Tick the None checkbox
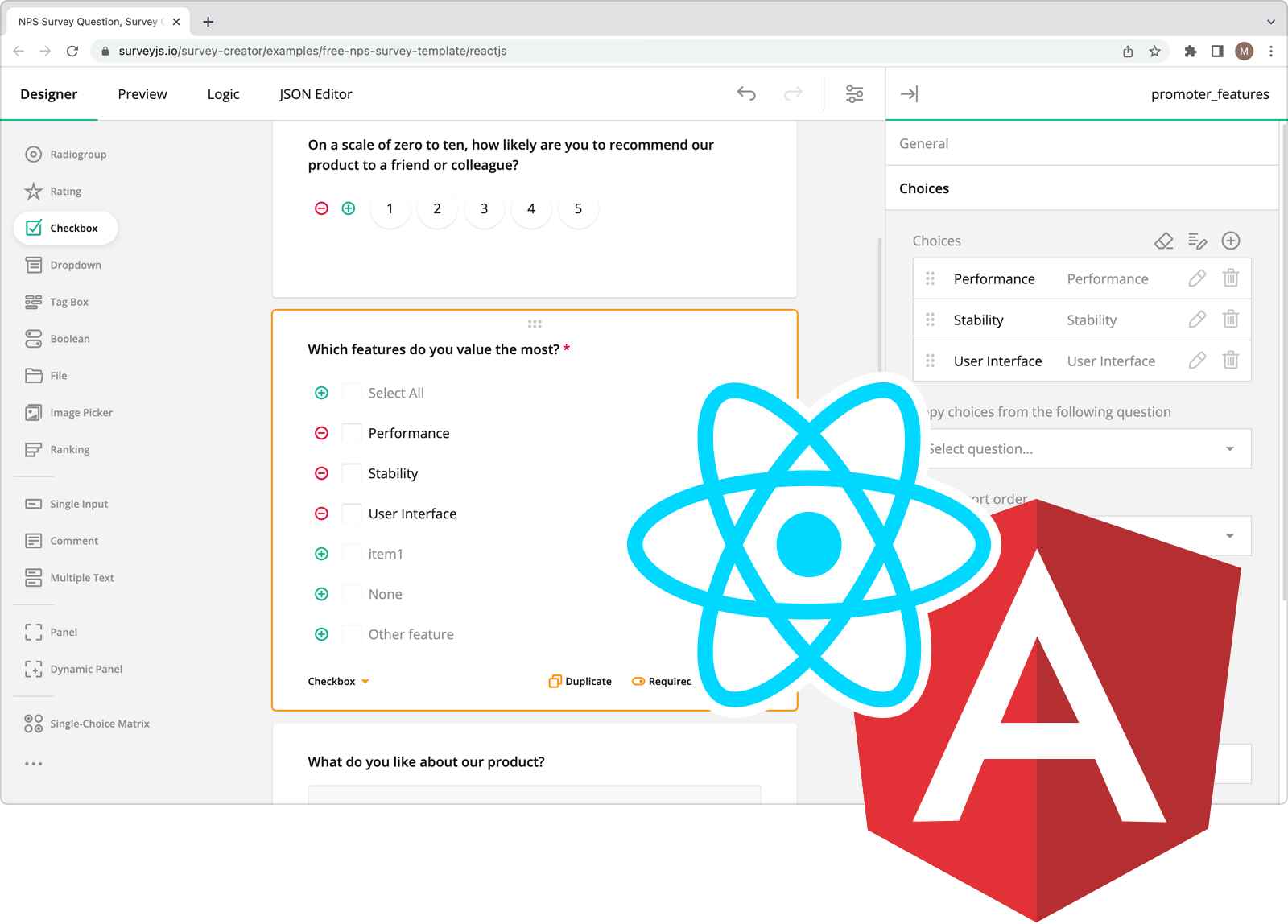Image resolution: width=1288 pixels, height=924 pixels. coord(352,594)
